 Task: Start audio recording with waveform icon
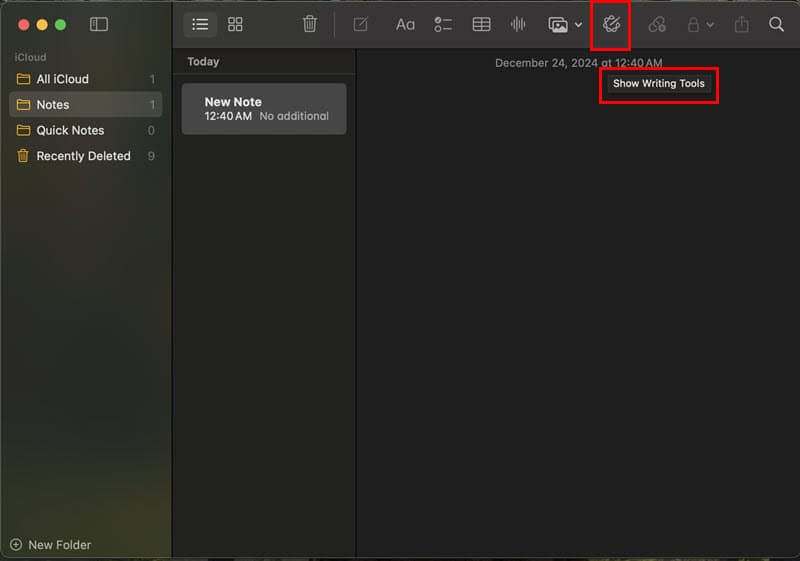click(x=518, y=24)
